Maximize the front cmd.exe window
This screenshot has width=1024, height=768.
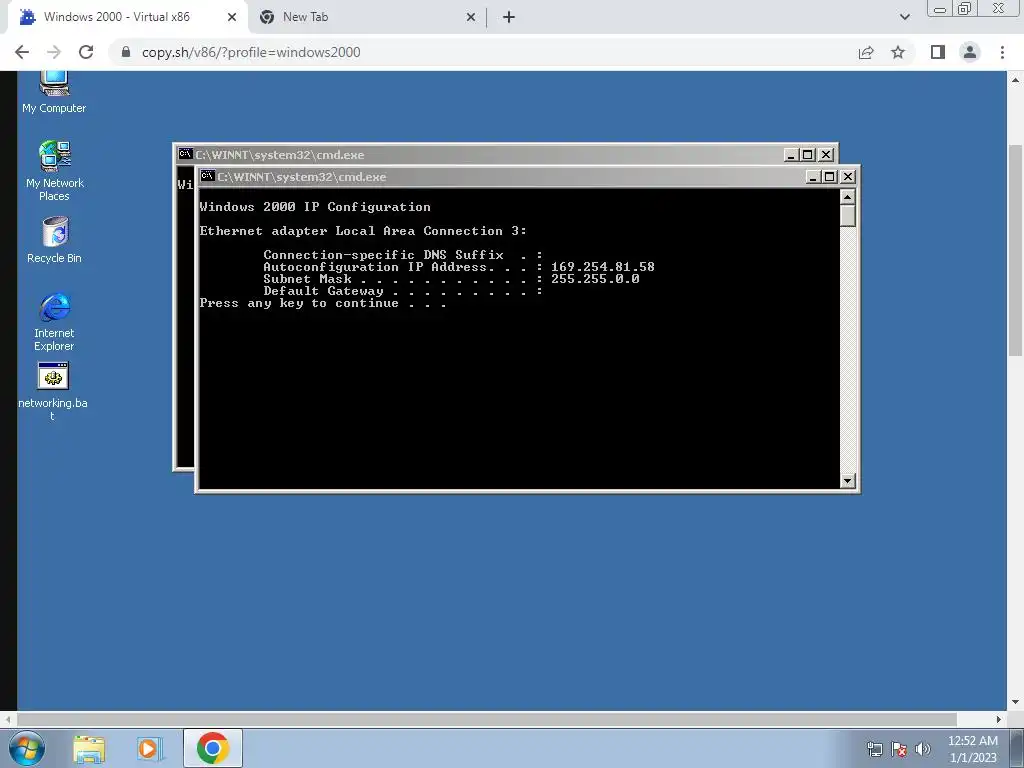click(x=829, y=176)
